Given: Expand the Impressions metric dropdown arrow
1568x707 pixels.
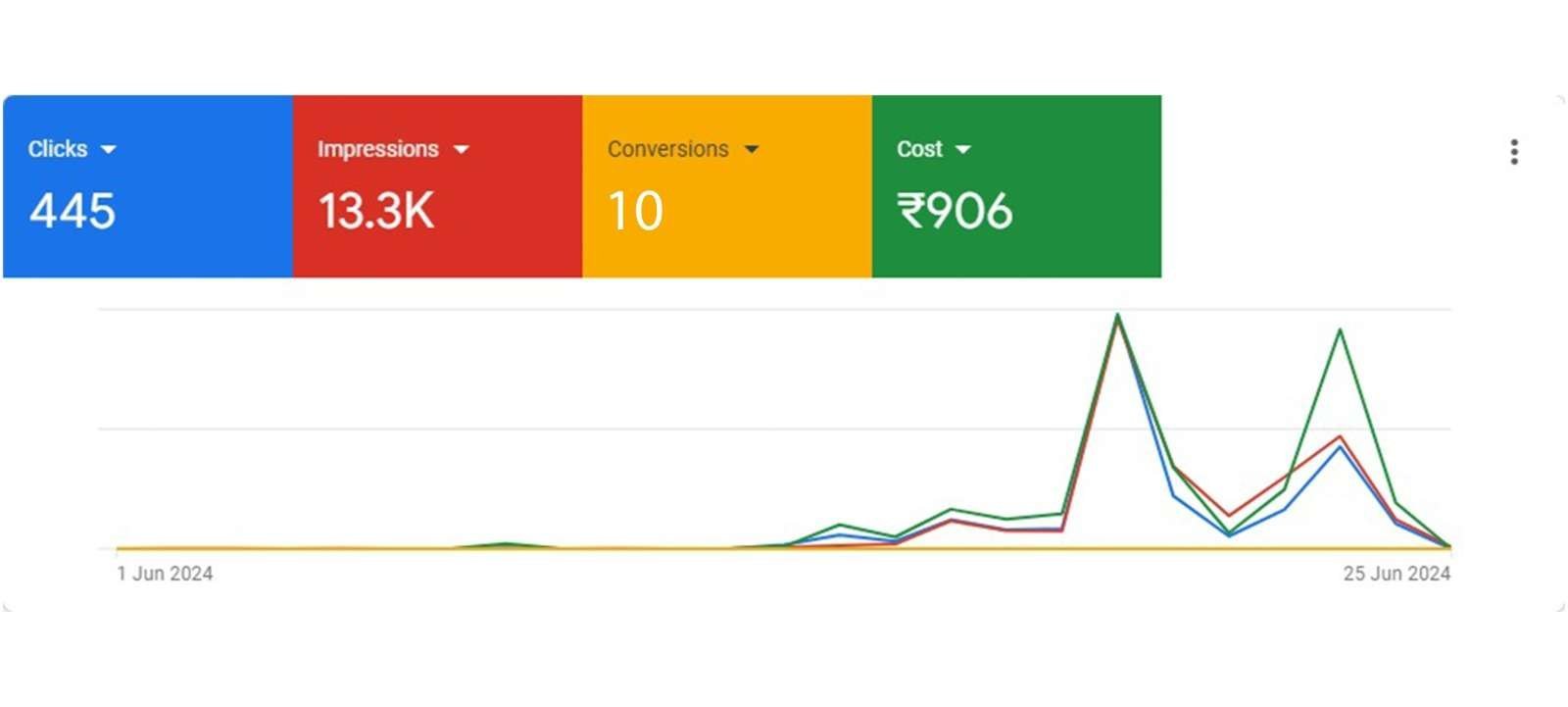Looking at the screenshot, I should [x=462, y=150].
